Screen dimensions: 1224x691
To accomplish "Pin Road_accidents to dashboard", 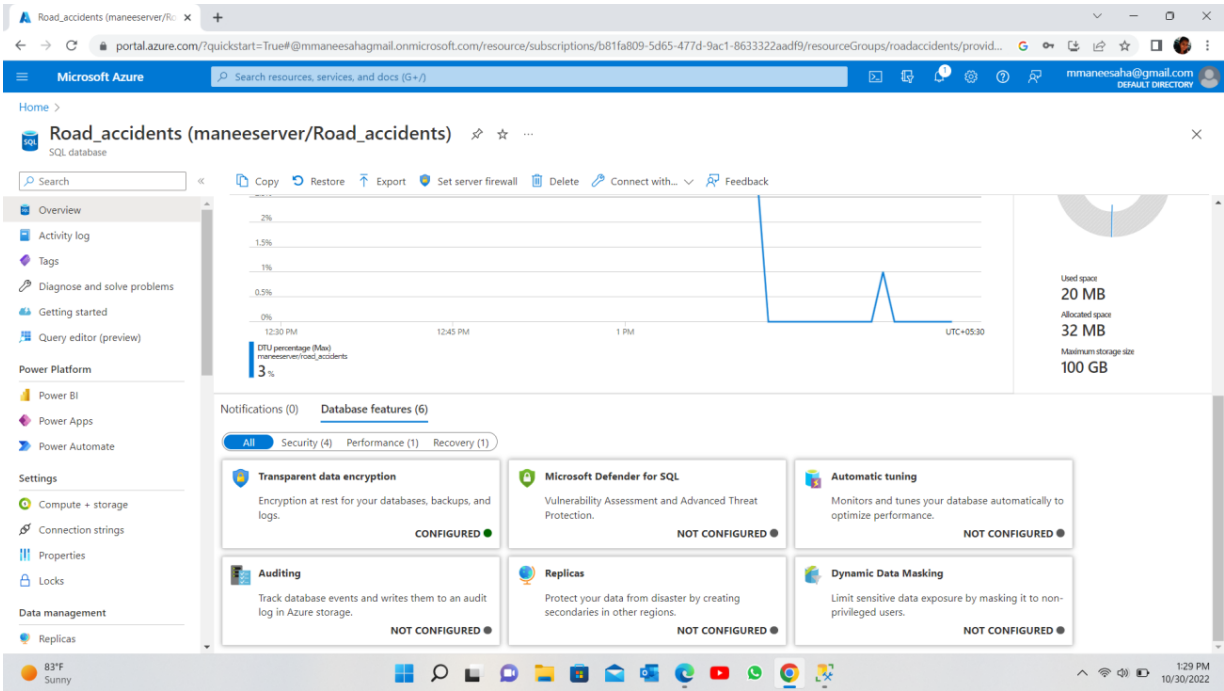I will [477, 134].
